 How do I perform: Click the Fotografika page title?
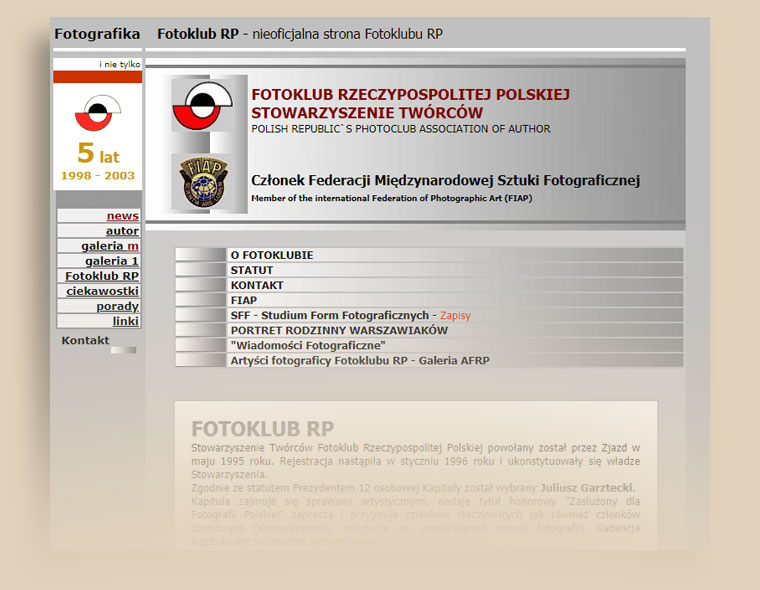tap(97, 34)
